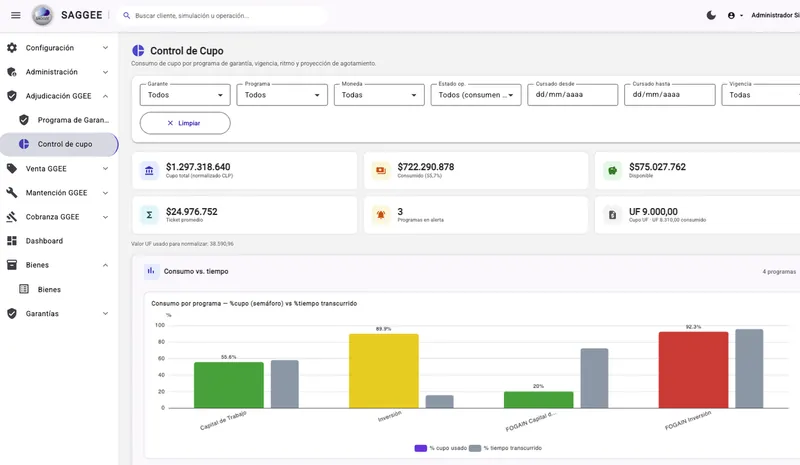Open the hamburger navigation menu
Screen dimensions: 800x465
[x=16, y=15]
